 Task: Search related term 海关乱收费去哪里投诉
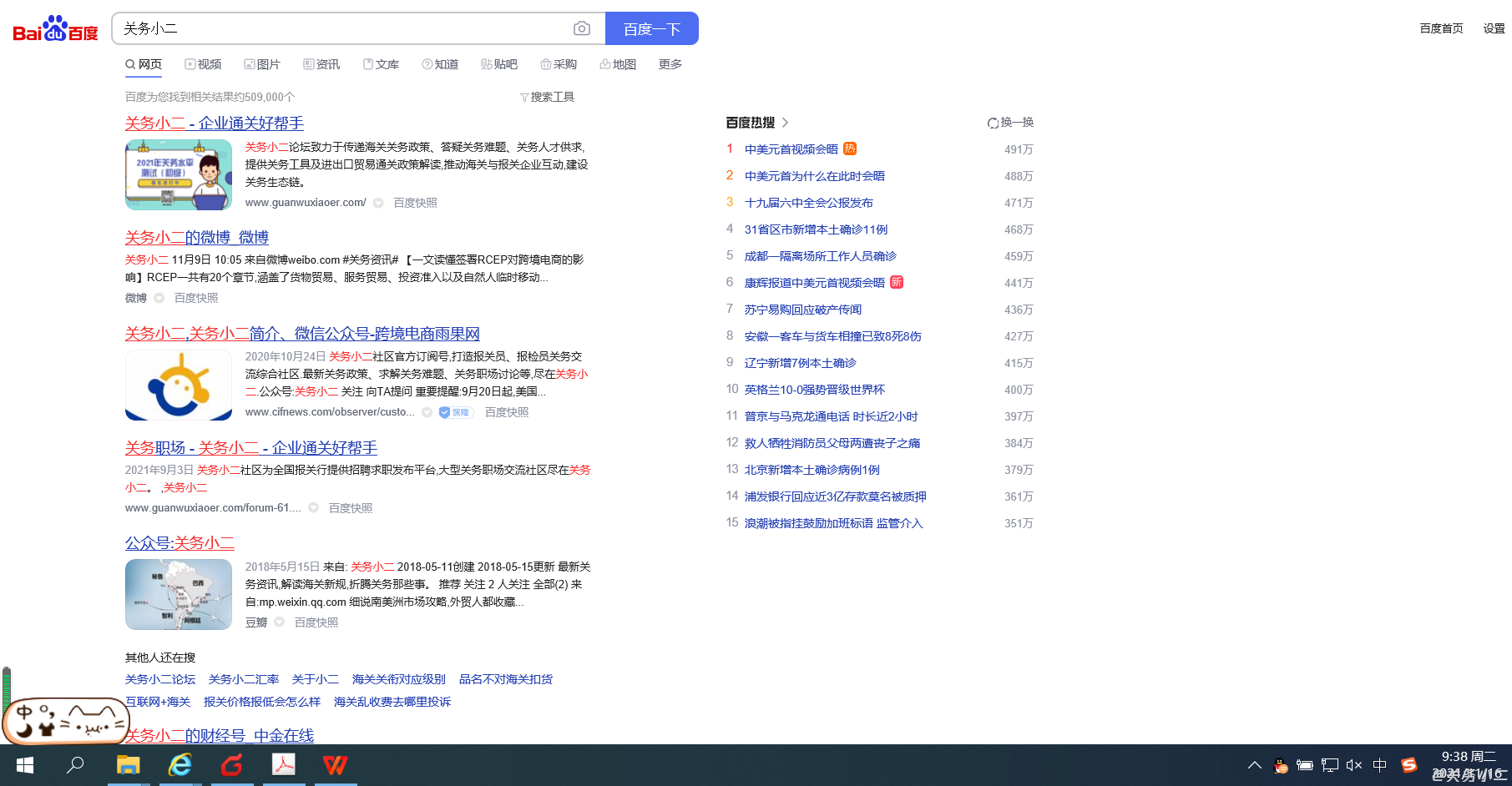392,702
